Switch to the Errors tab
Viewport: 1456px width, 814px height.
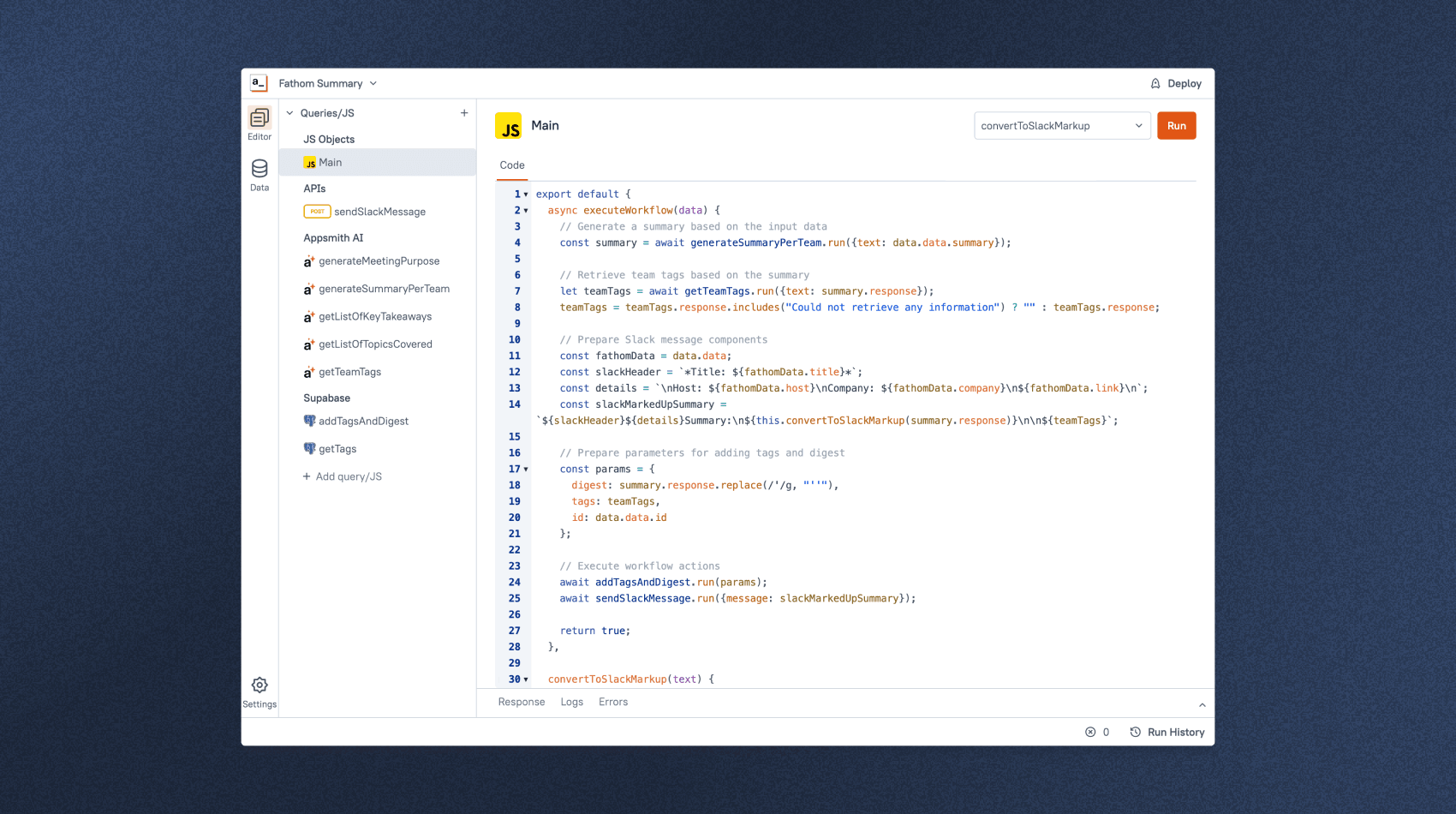click(x=612, y=702)
